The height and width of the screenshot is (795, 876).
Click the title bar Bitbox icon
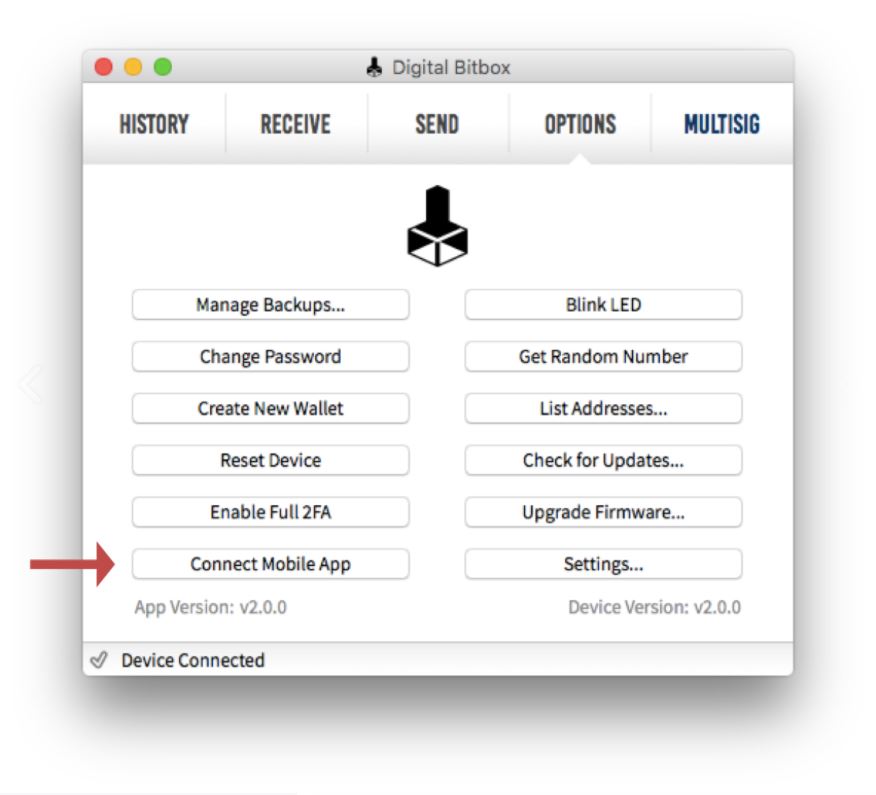point(374,67)
